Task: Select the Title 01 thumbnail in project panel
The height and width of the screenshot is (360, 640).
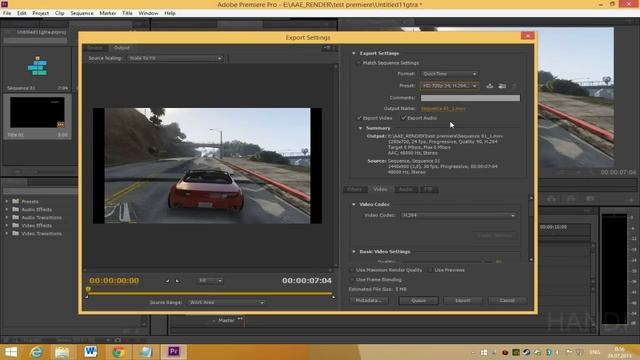Action: point(37,113)
